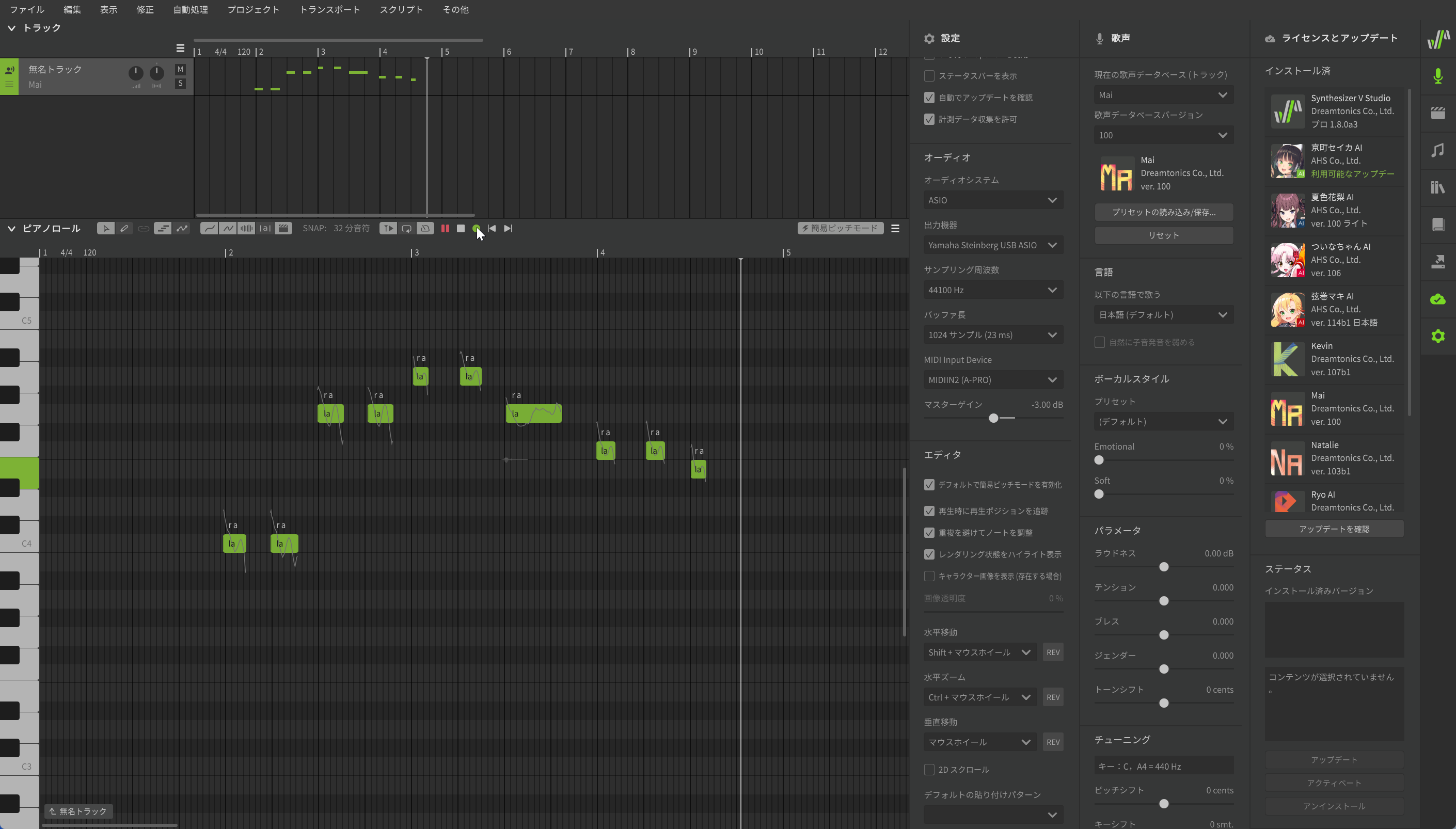Toggle the metronome button
The height and width of the screenshot is (829, 1456).
tap(425, 228)
